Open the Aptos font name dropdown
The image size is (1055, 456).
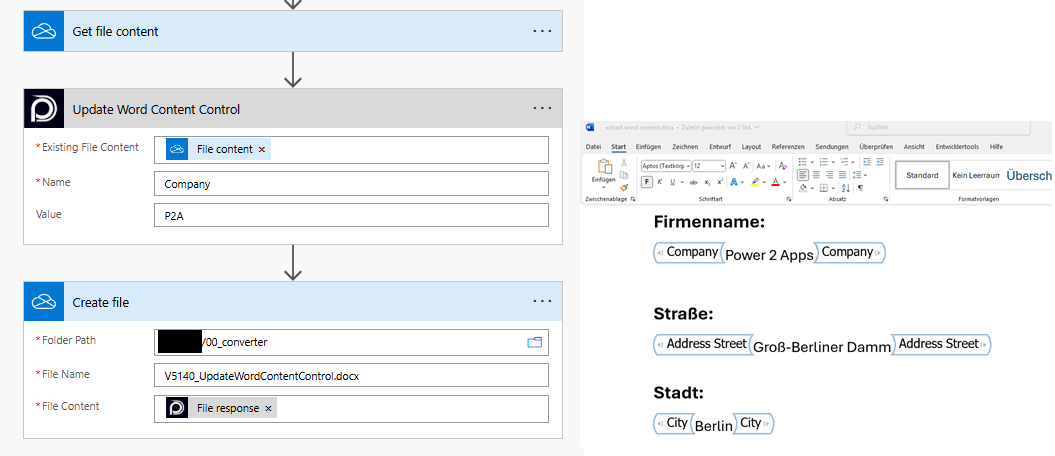pos(665,165)
